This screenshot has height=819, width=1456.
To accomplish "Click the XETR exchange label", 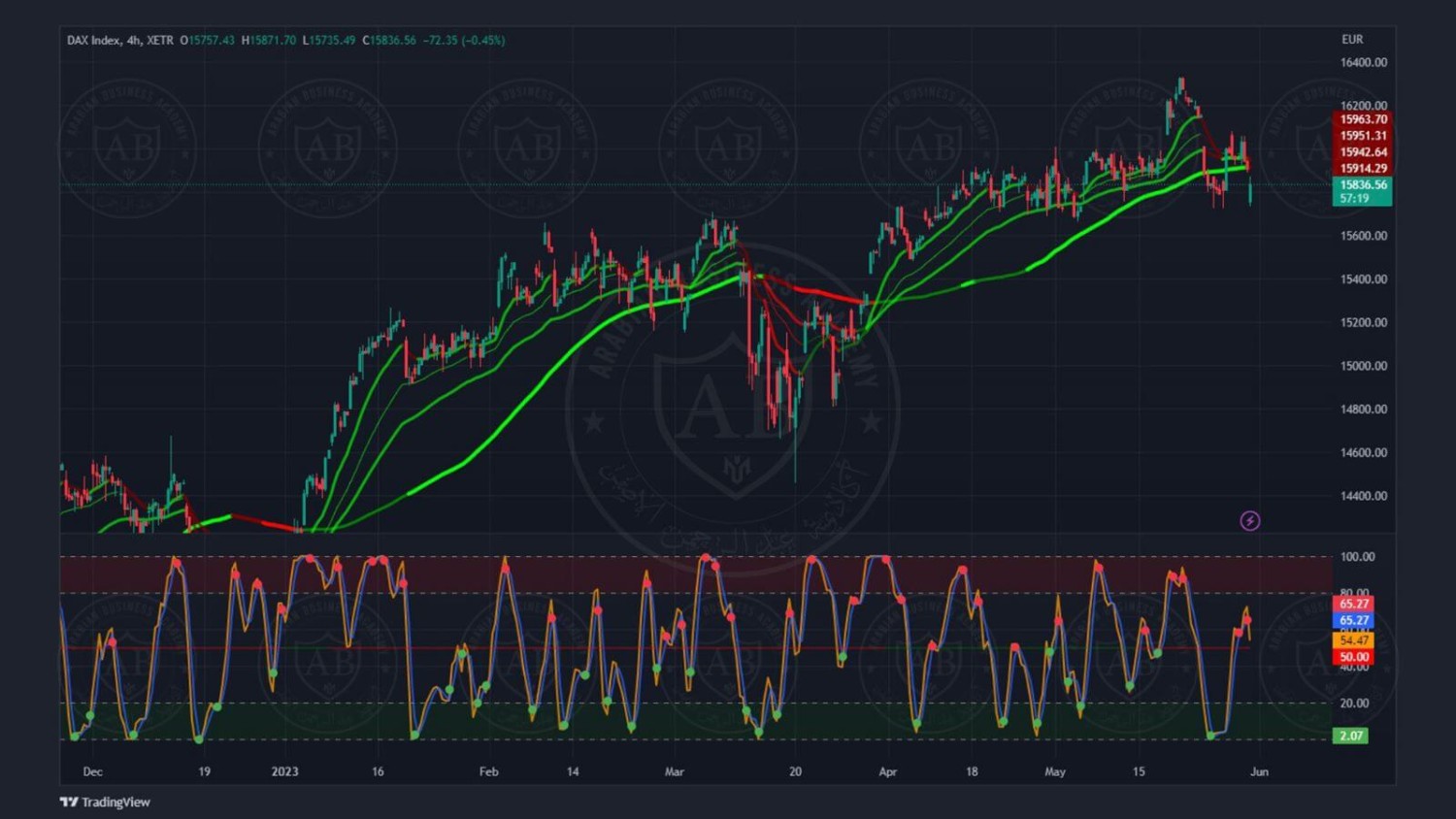I will (x=160, y=40).
